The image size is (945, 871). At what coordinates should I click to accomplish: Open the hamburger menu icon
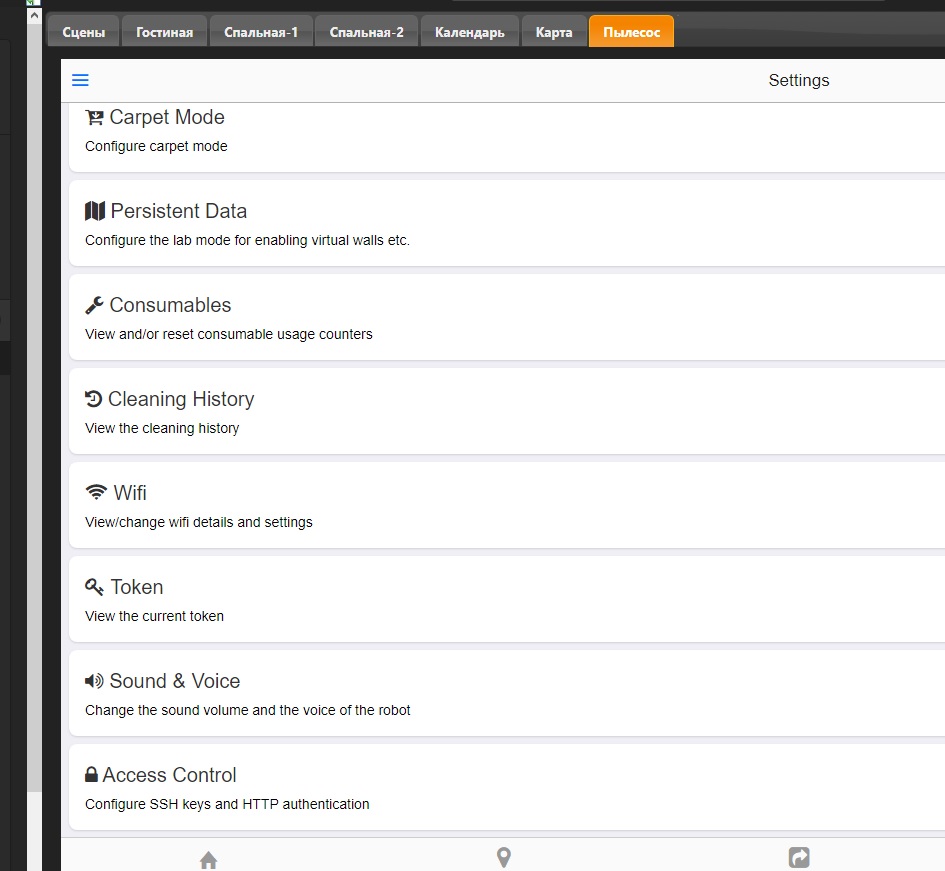[x=81, y=81]
